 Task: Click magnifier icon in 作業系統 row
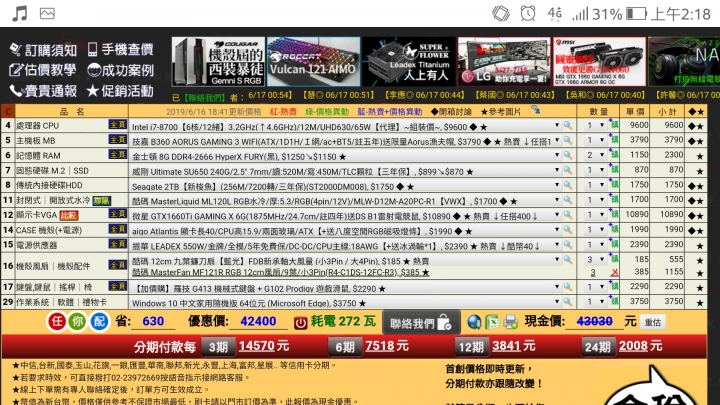(568, 302)
